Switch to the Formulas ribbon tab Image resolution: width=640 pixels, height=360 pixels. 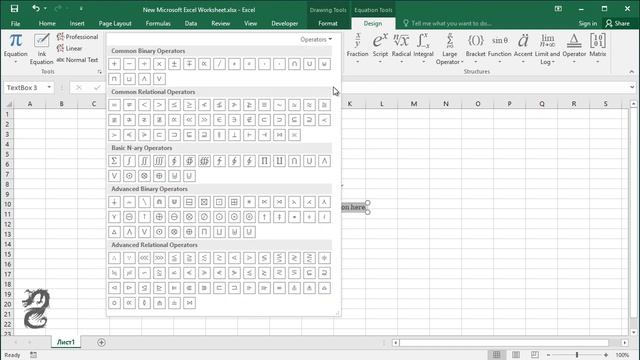(158, 23)
